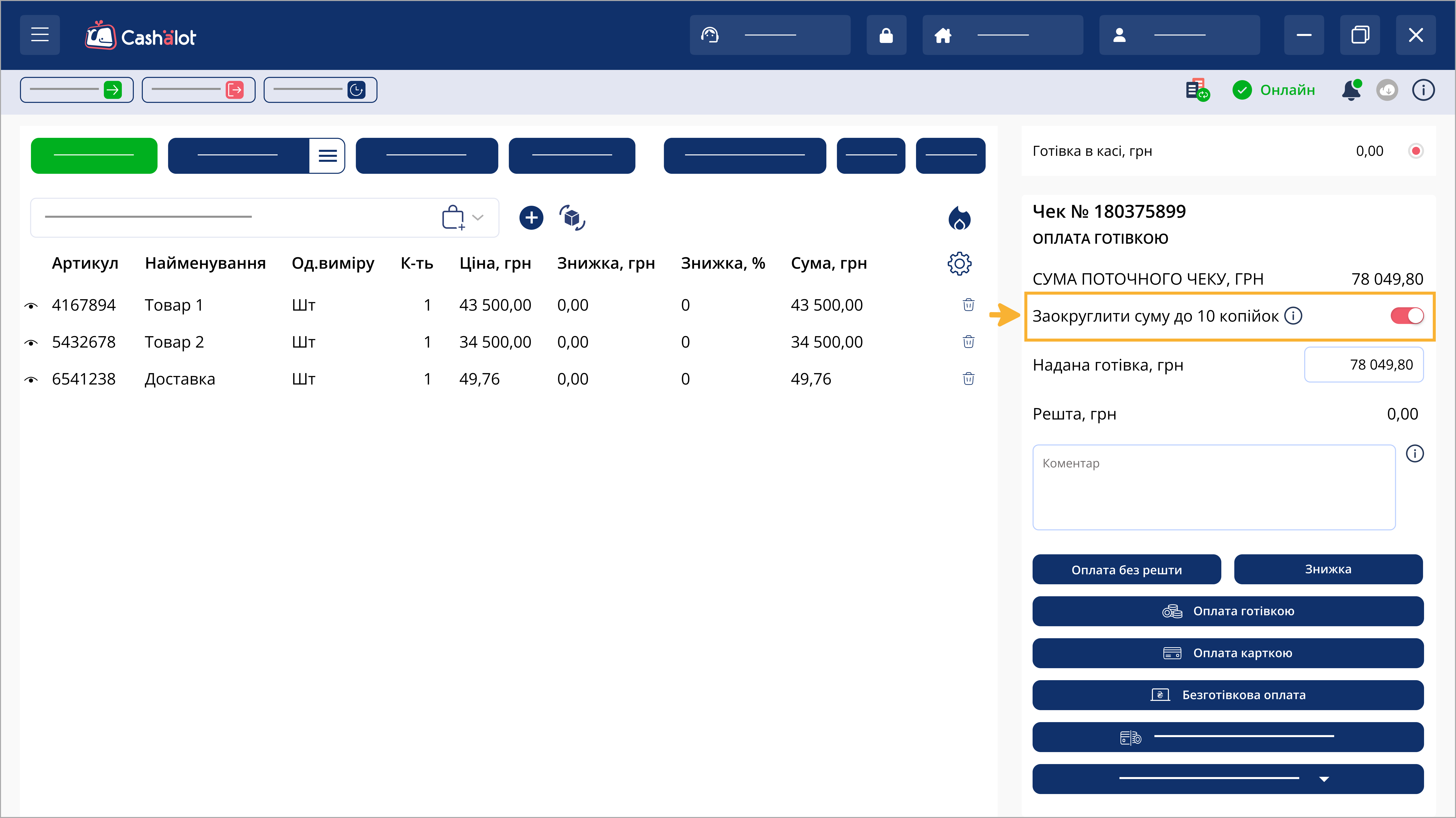Open the table settings gear icon
Image resolution: width=1456 pixels, height=818 pixels.
click(x=959, y=263)
